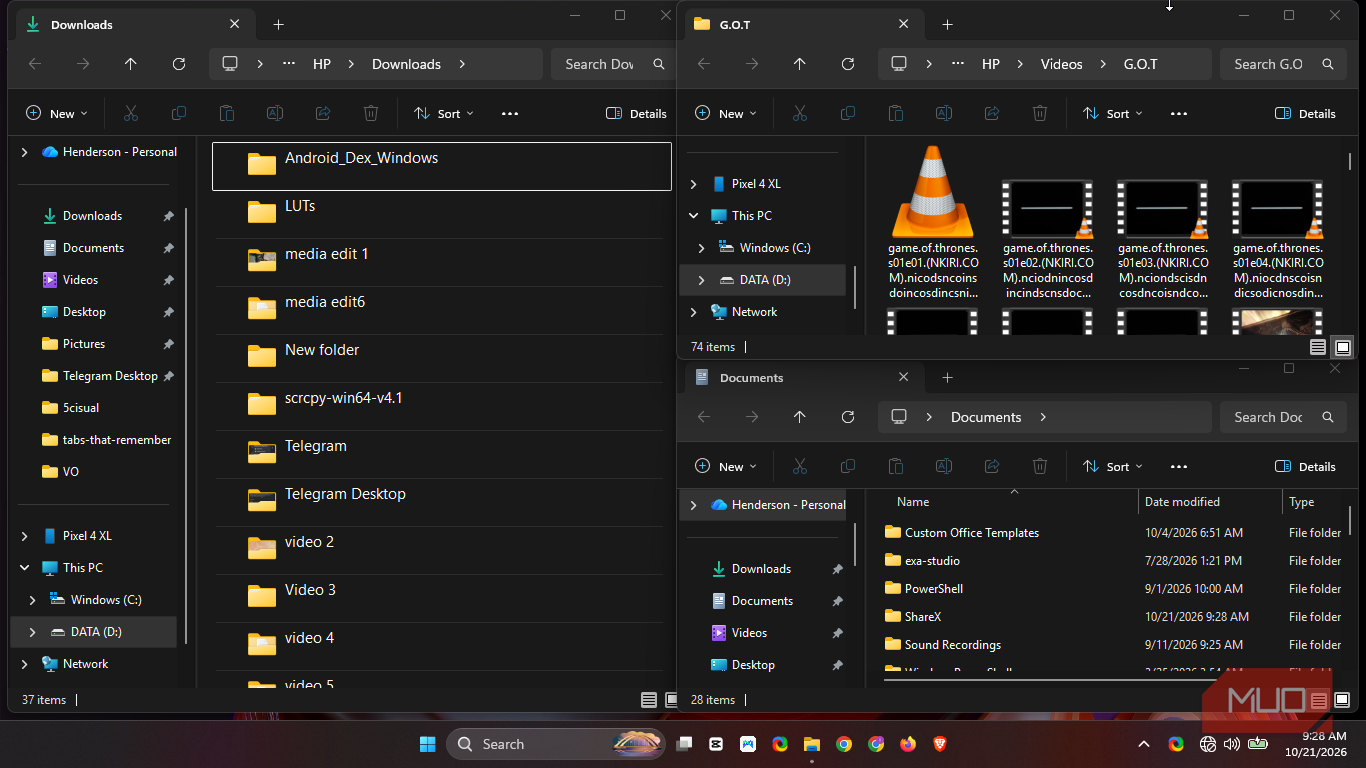Click search box in G.O.T window
The height and width of the screenshot is (768, 1366).
pos(1283,64)
